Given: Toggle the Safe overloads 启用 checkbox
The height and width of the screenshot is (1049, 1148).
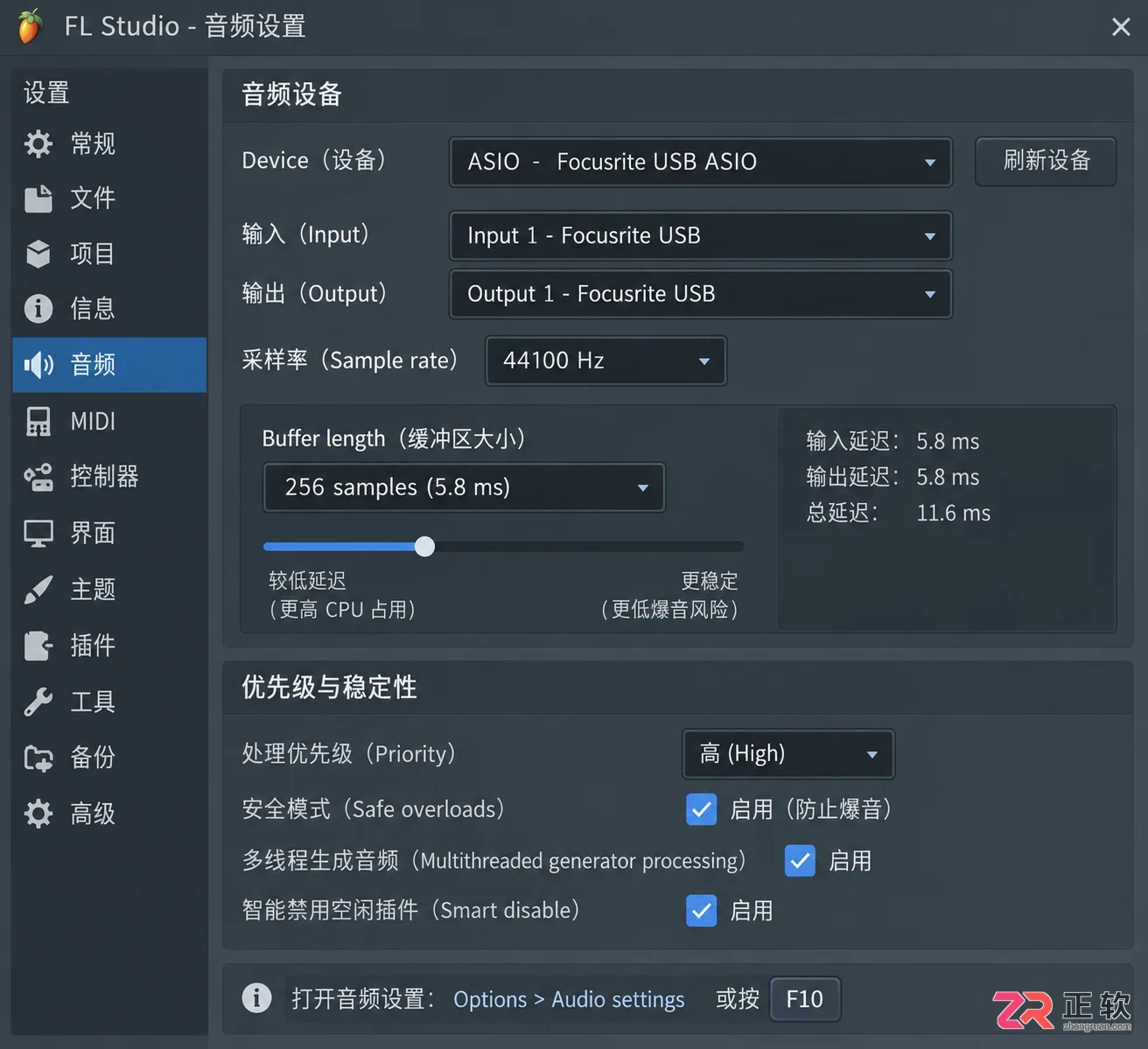Looking at the screenshot, I should click(702, 809).
